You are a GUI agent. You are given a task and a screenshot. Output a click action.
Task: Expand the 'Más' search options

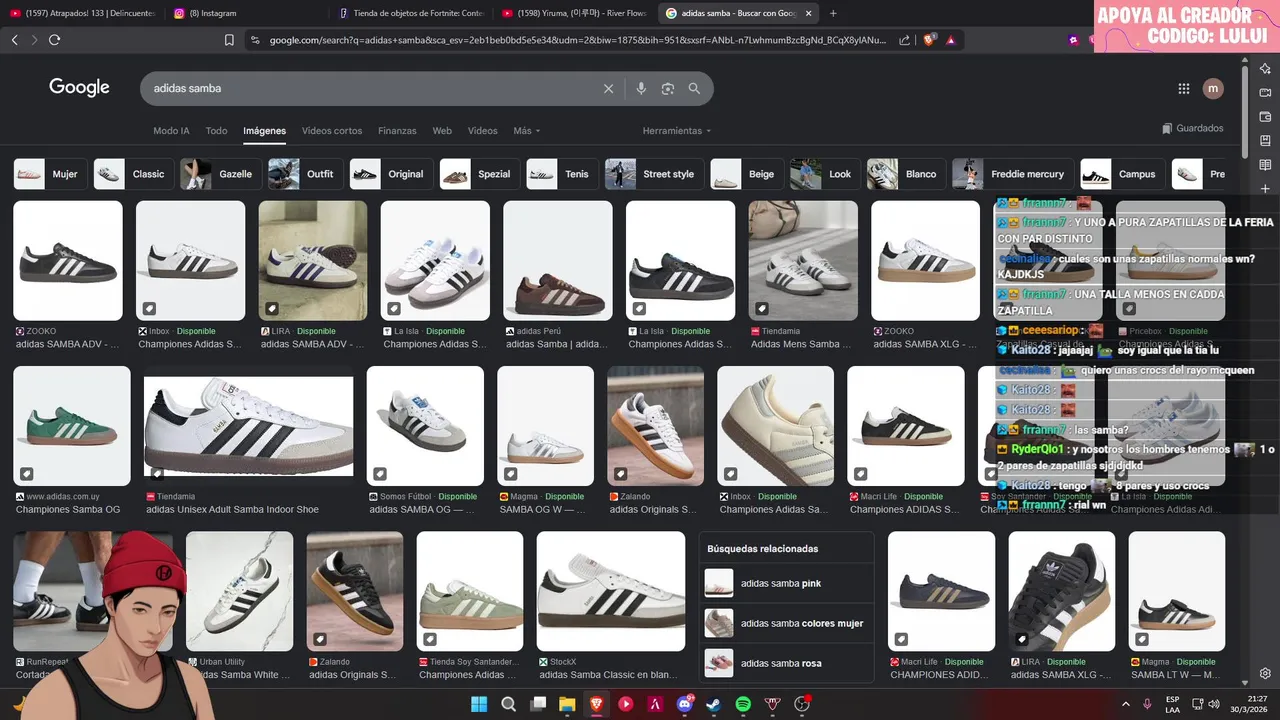pos(527,131)
